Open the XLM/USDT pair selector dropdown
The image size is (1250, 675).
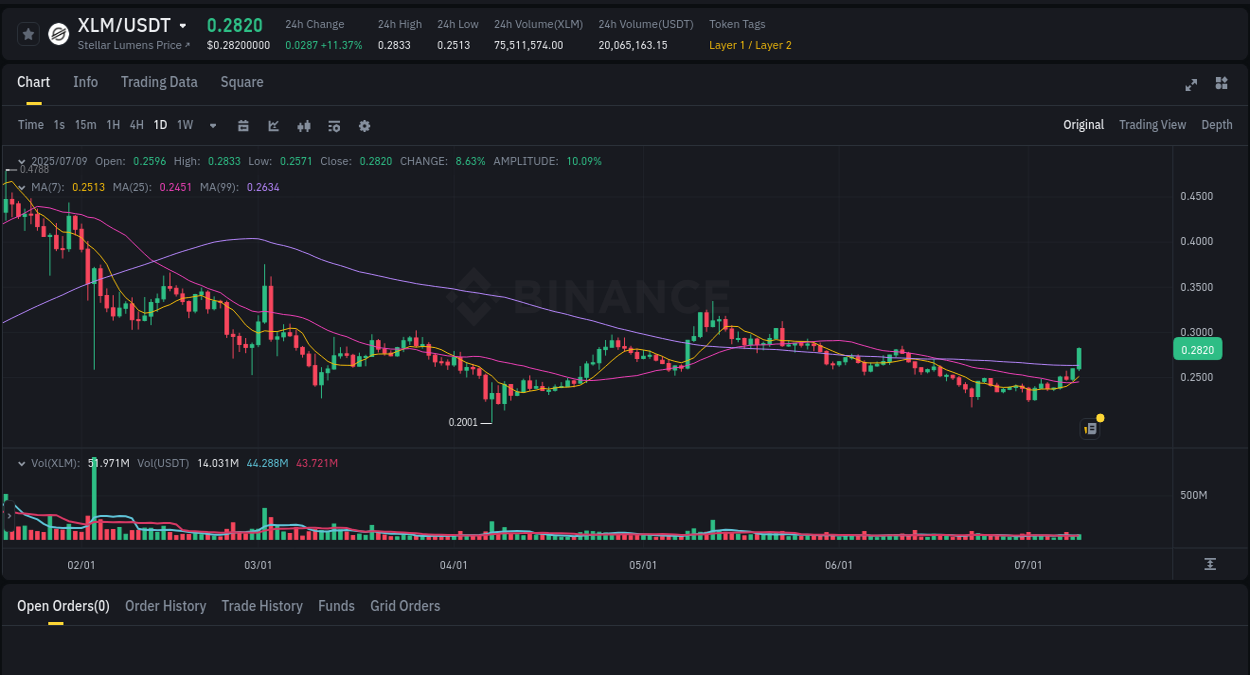[x=184, y=25]
